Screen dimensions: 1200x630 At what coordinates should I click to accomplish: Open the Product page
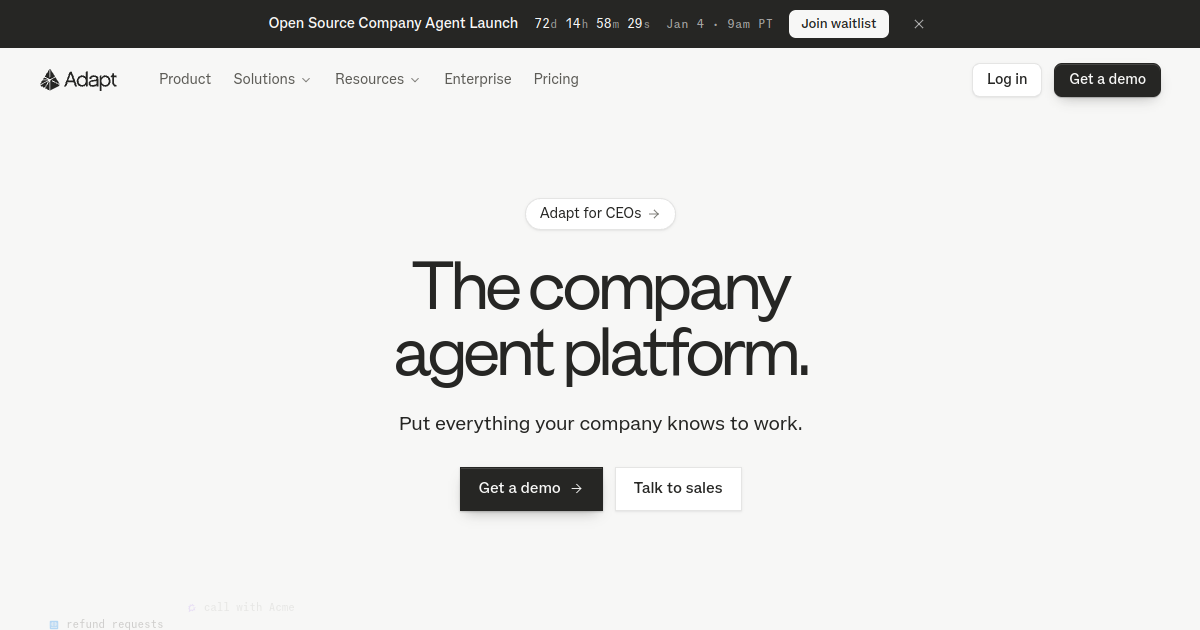185,79
